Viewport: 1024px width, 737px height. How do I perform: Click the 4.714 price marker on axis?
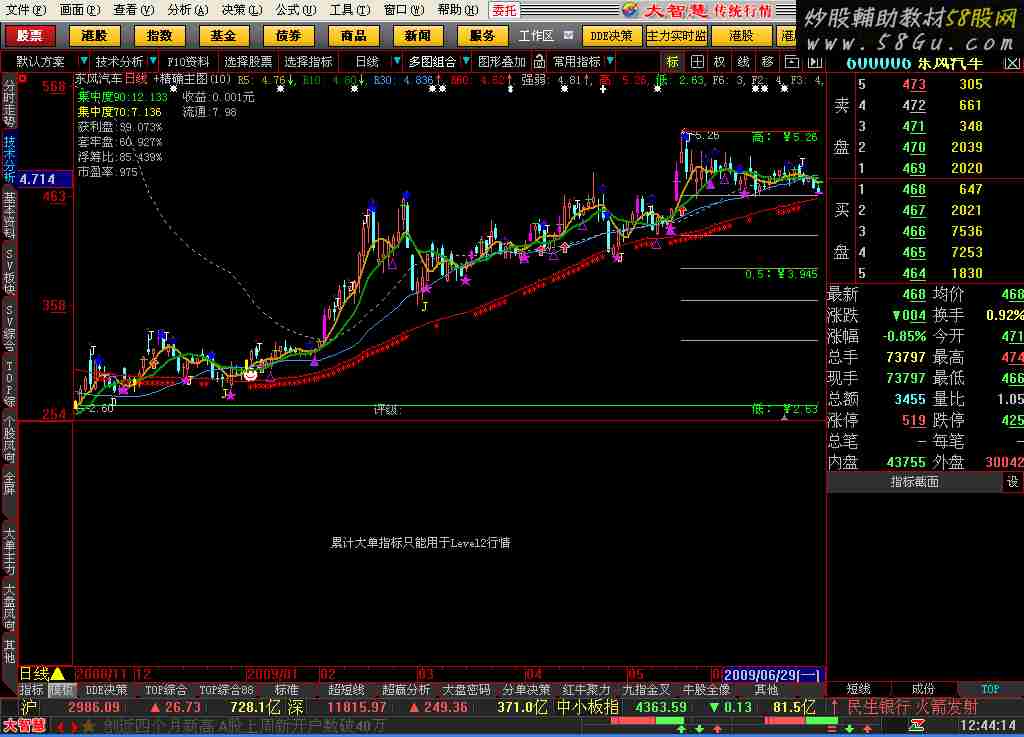click(x=45, y=179)
